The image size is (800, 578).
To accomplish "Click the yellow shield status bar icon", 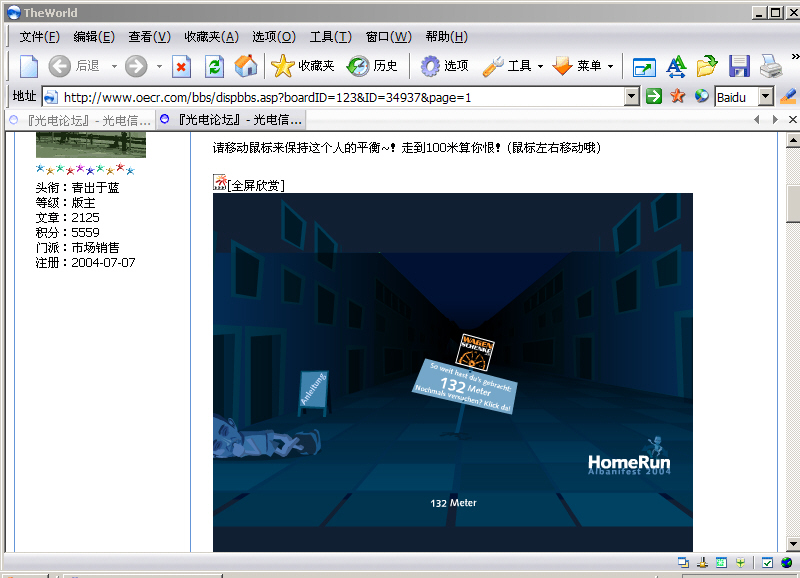I will 740,562.
